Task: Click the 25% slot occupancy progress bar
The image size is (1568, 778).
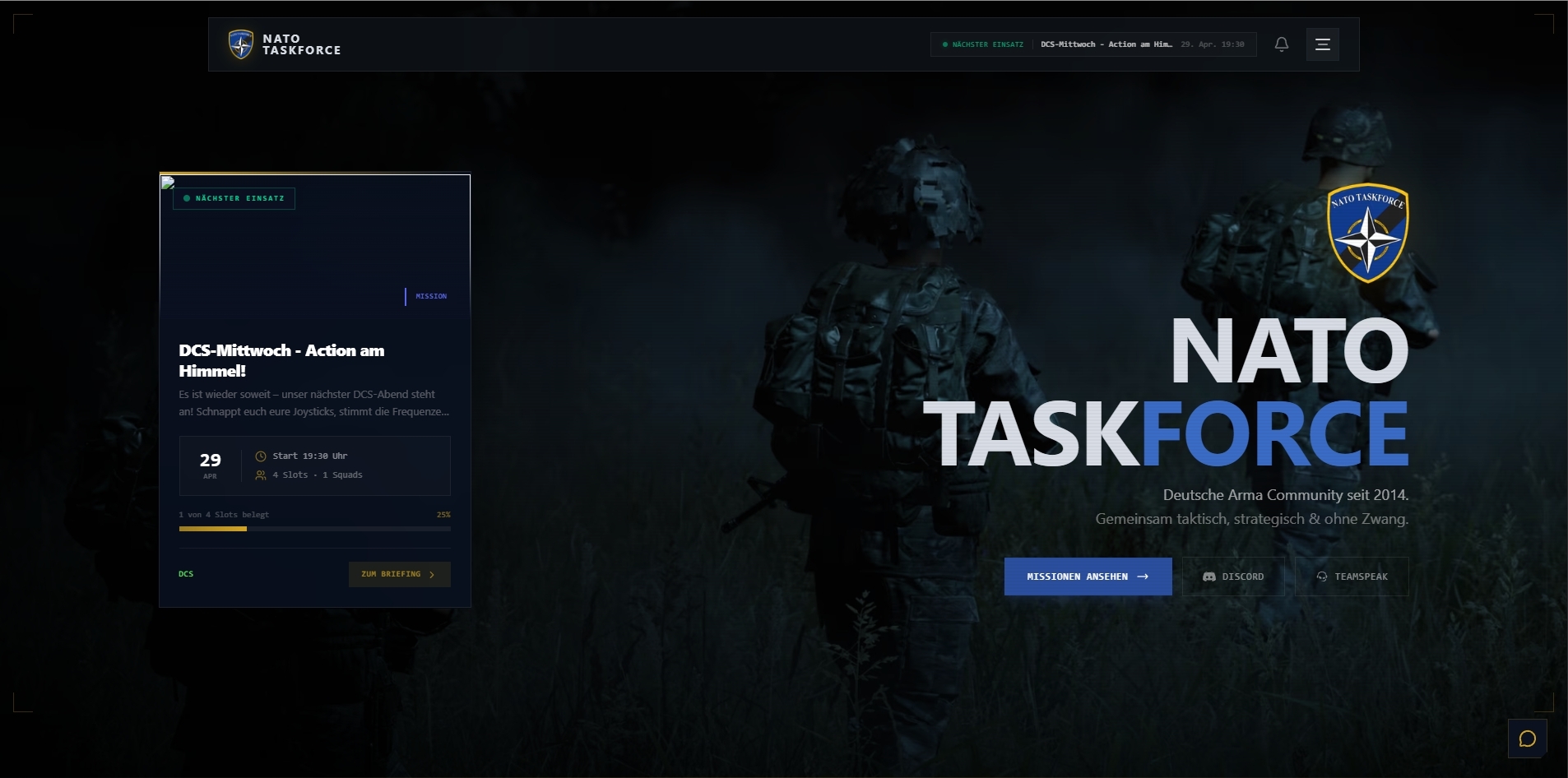Action: click(x=315, y=529)
